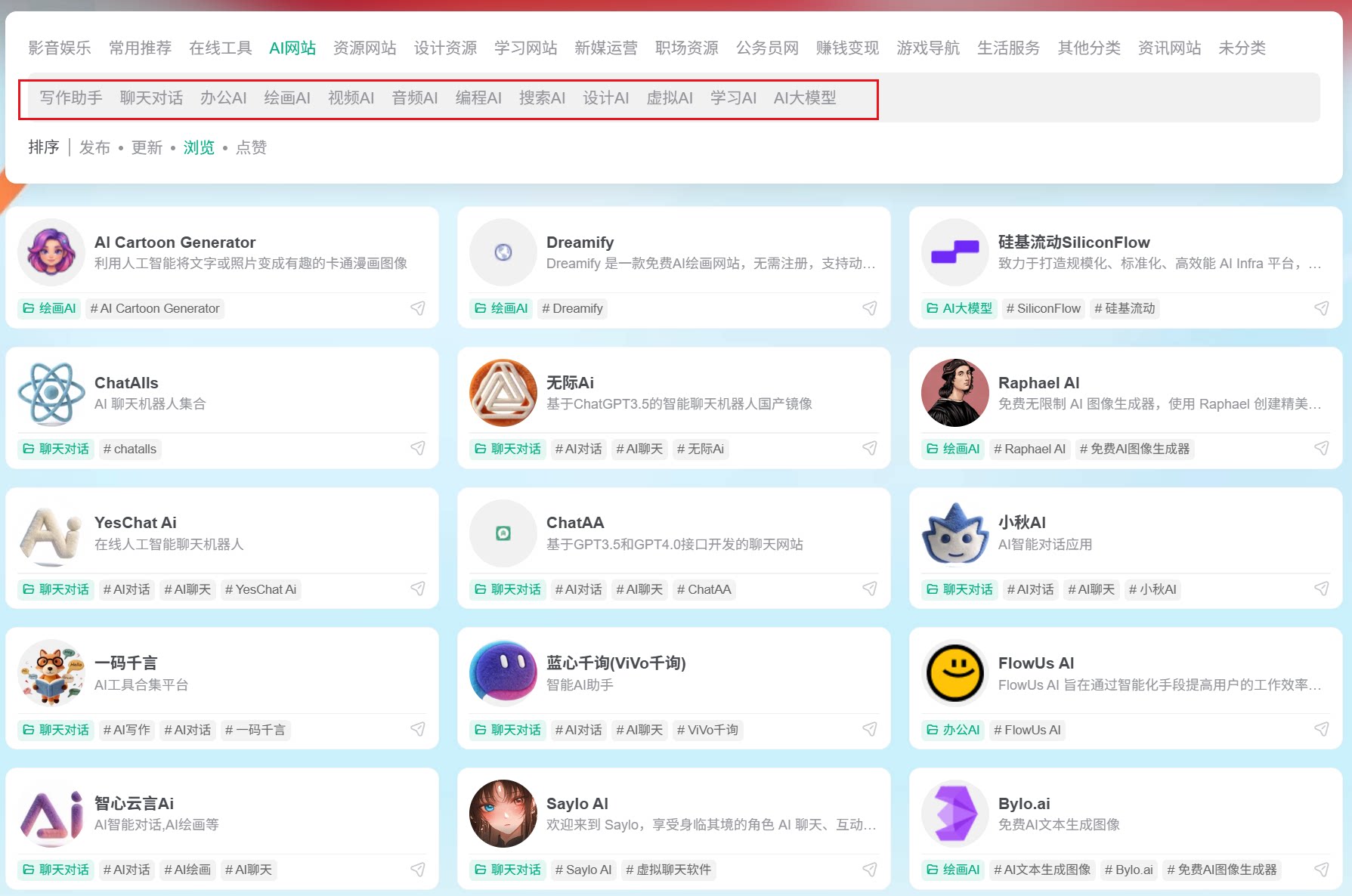Click the # YesChat Ai tag
The height and width of the screenshot is (896, 1352).
tap(261, 589)
